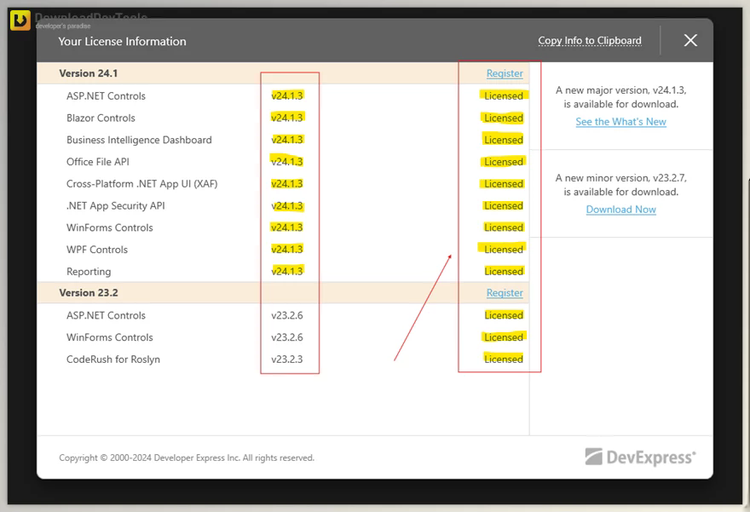Click Copy Info to Clipboard
The width and height of the screenshot is (750, 512).
[590, 41]
